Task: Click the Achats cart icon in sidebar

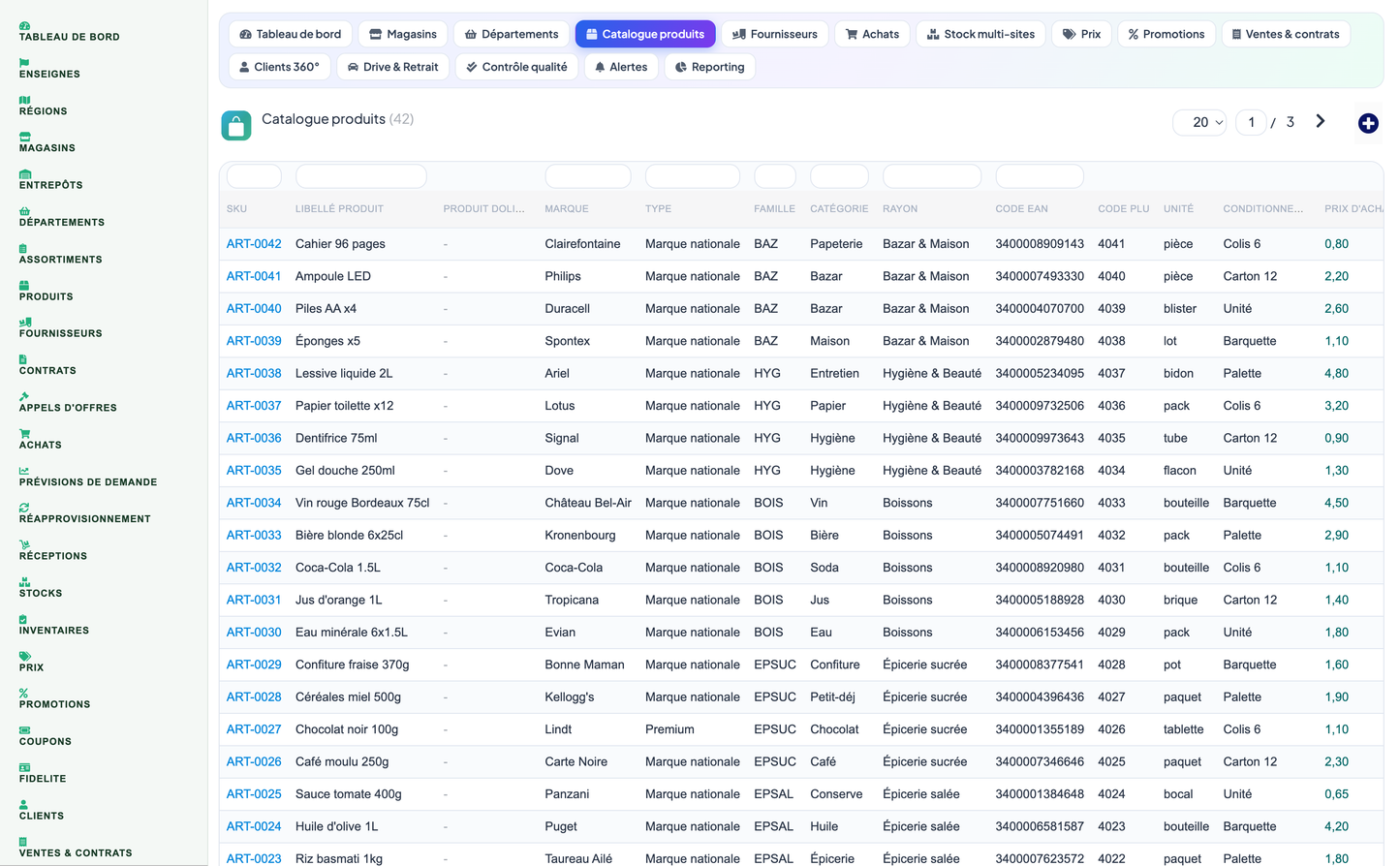Action: click(24, 434)
